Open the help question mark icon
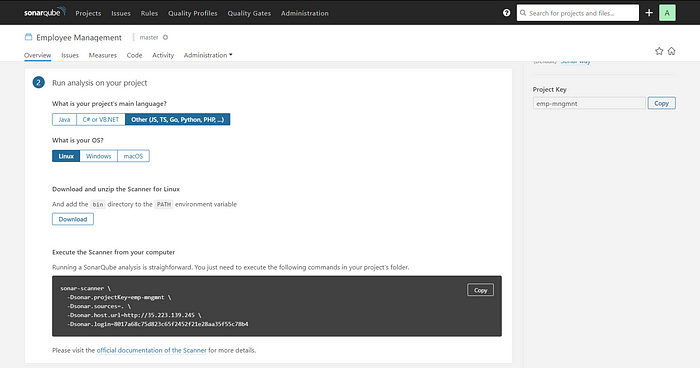Image resolution: width=700 pixels, height=368 pixels. pyautogui.click(x=506, y=13)
